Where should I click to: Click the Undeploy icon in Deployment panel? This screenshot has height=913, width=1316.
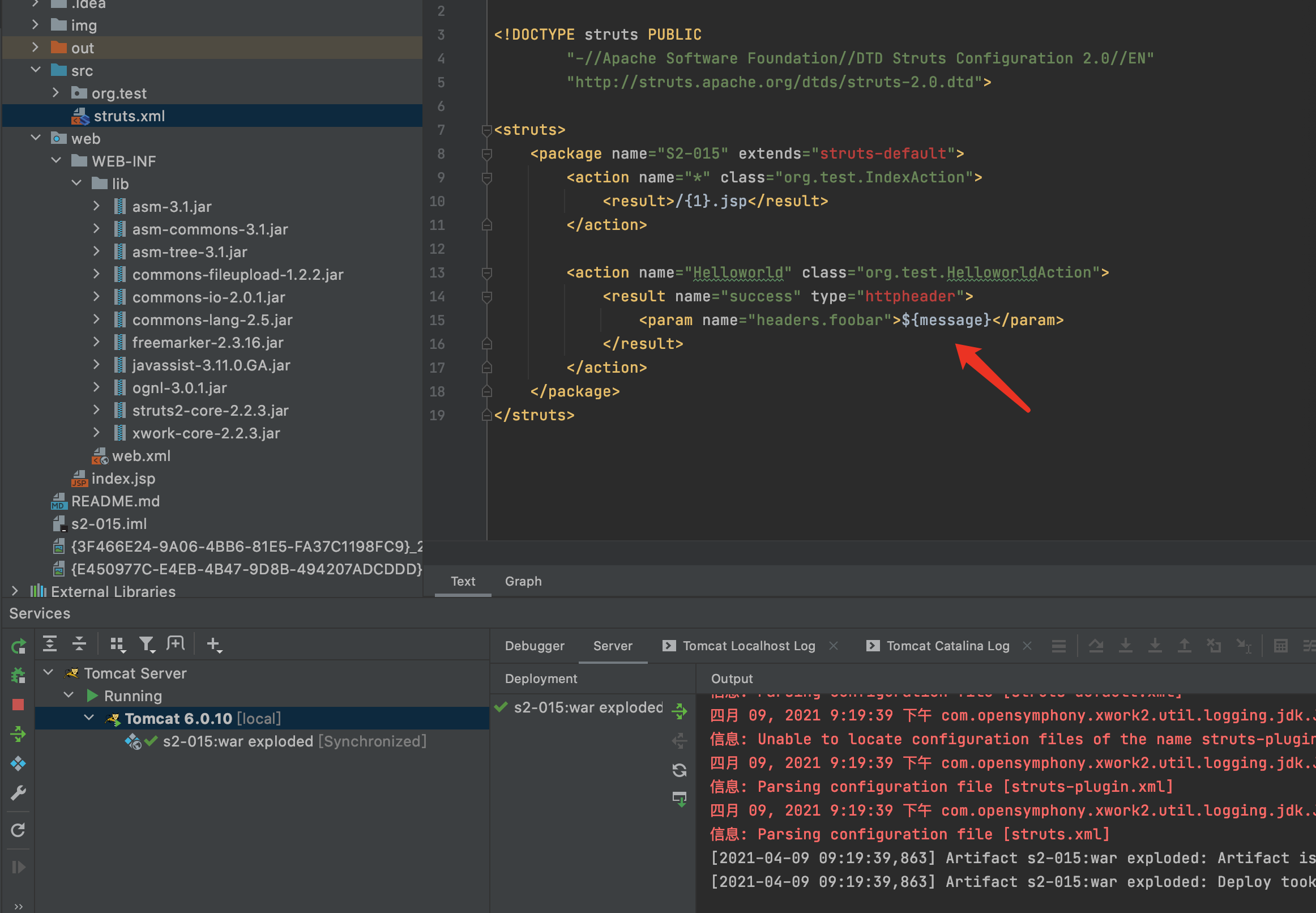tap(680, 741)
